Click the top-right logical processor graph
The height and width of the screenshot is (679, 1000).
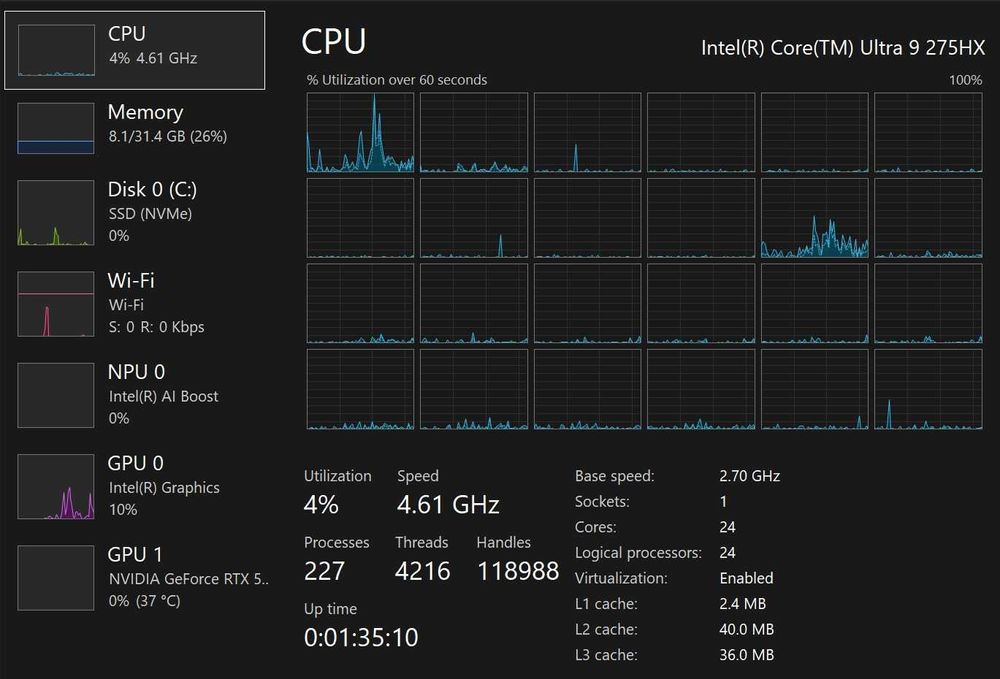(x=928, y=133)
